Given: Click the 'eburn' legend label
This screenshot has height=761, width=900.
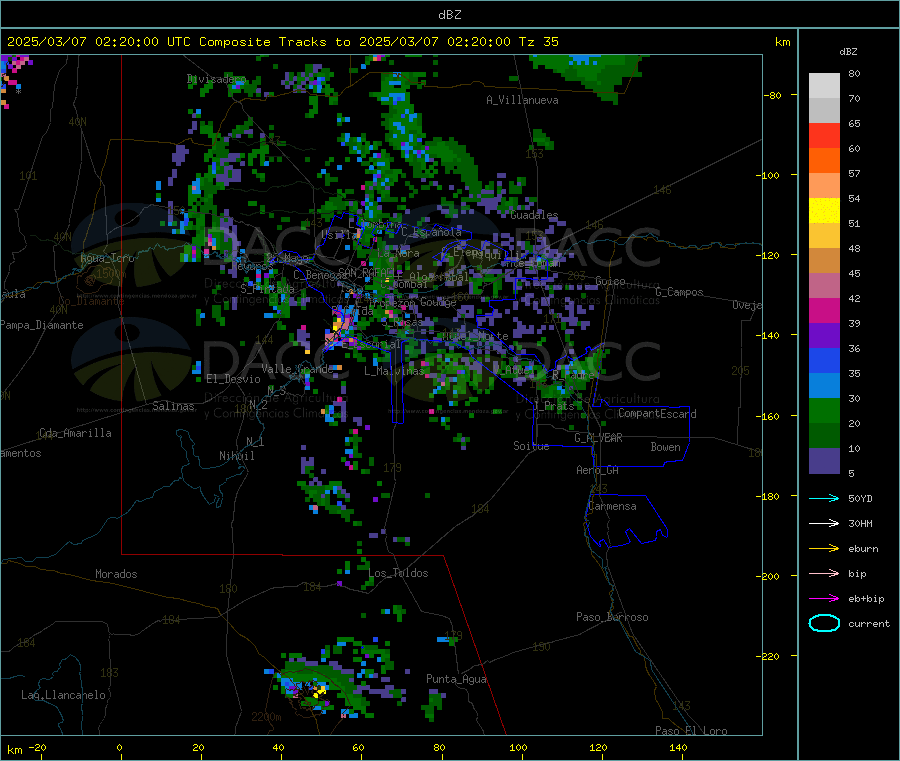Looking at the screenshot, I should tap(863, 549).
